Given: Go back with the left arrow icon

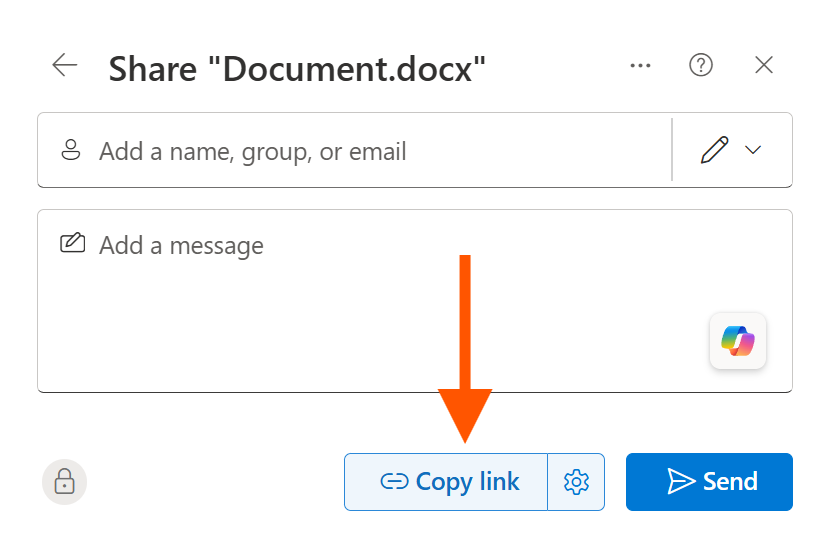Looking at the screenshot, I should [x=64, y=65].
